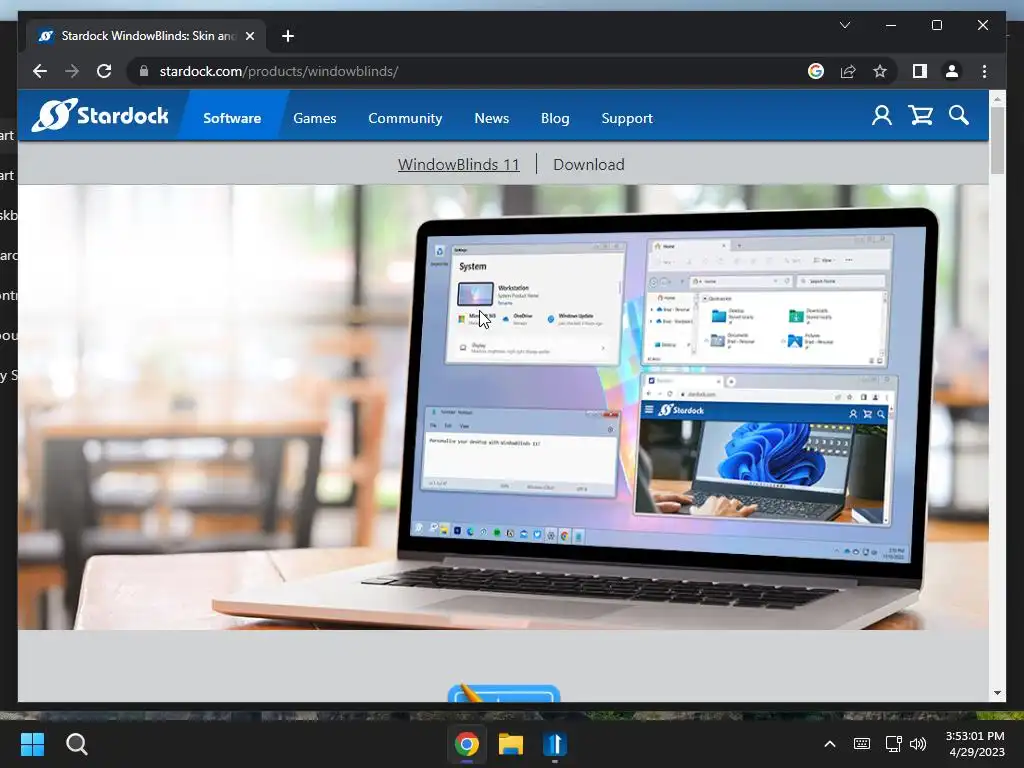Click the blue app icon next to File Explorer

coord(554,744)
